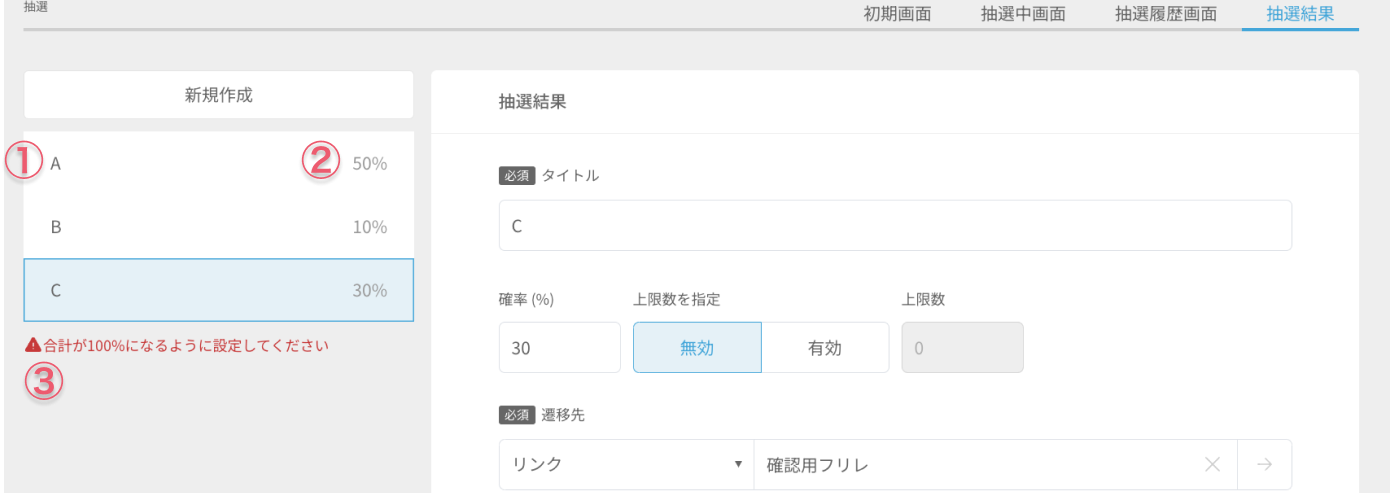
Task: Select 無効 for 上限数を指定
Action: [x=697, y=348]
